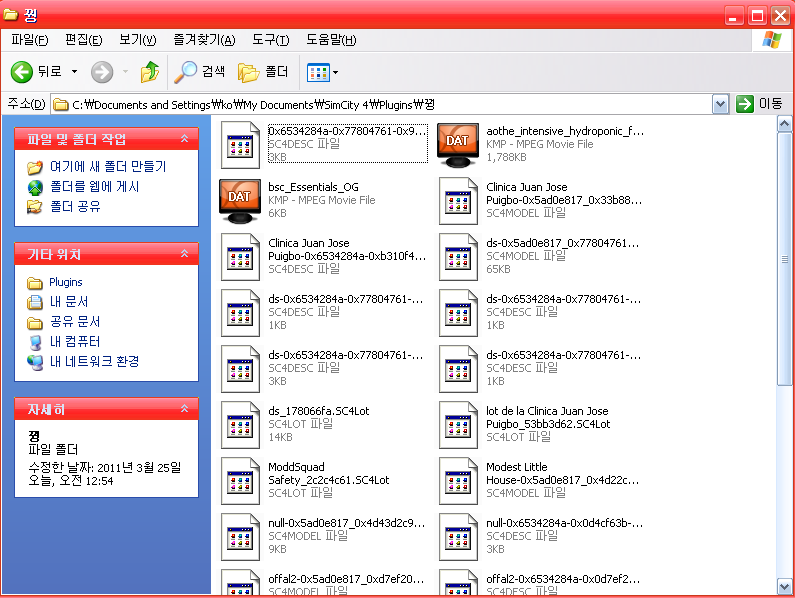Open the 편집(E) menu
This screenshot has width=795, height=598.
(83, 40)
